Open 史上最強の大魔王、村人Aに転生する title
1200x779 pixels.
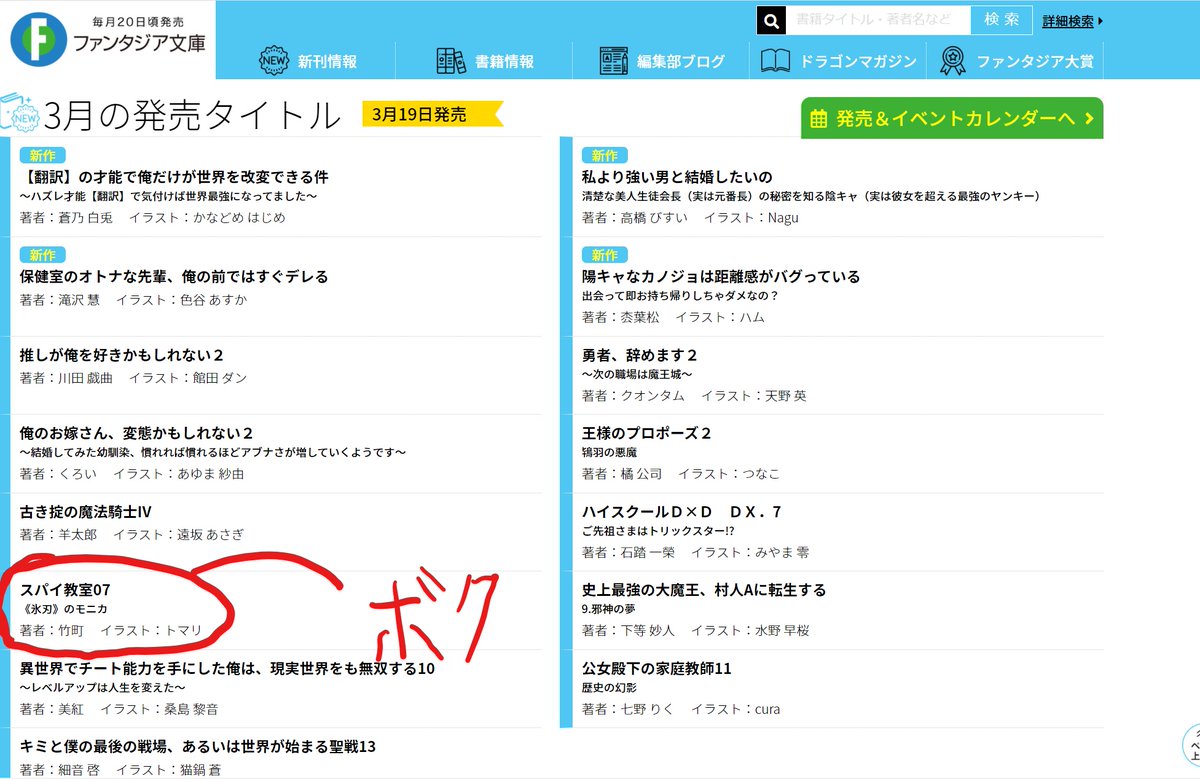pyautogui.click(x=704, y=590)
